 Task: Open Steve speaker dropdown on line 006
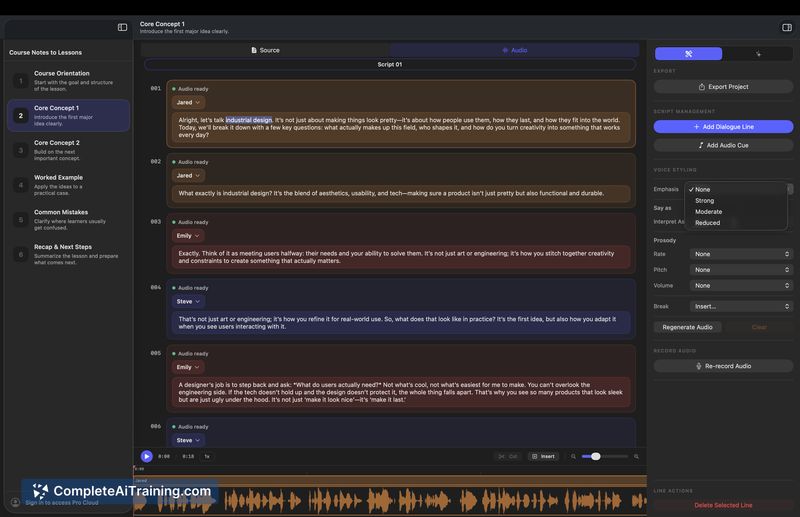click(x=188, y=440)
